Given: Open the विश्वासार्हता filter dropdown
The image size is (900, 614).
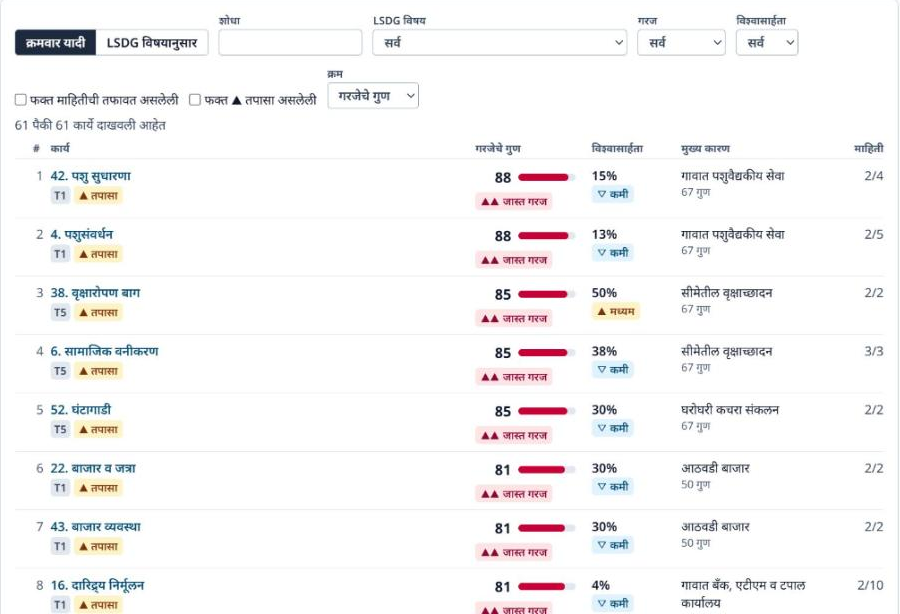Looking at the screenshot, I should (x=767, y=42).
